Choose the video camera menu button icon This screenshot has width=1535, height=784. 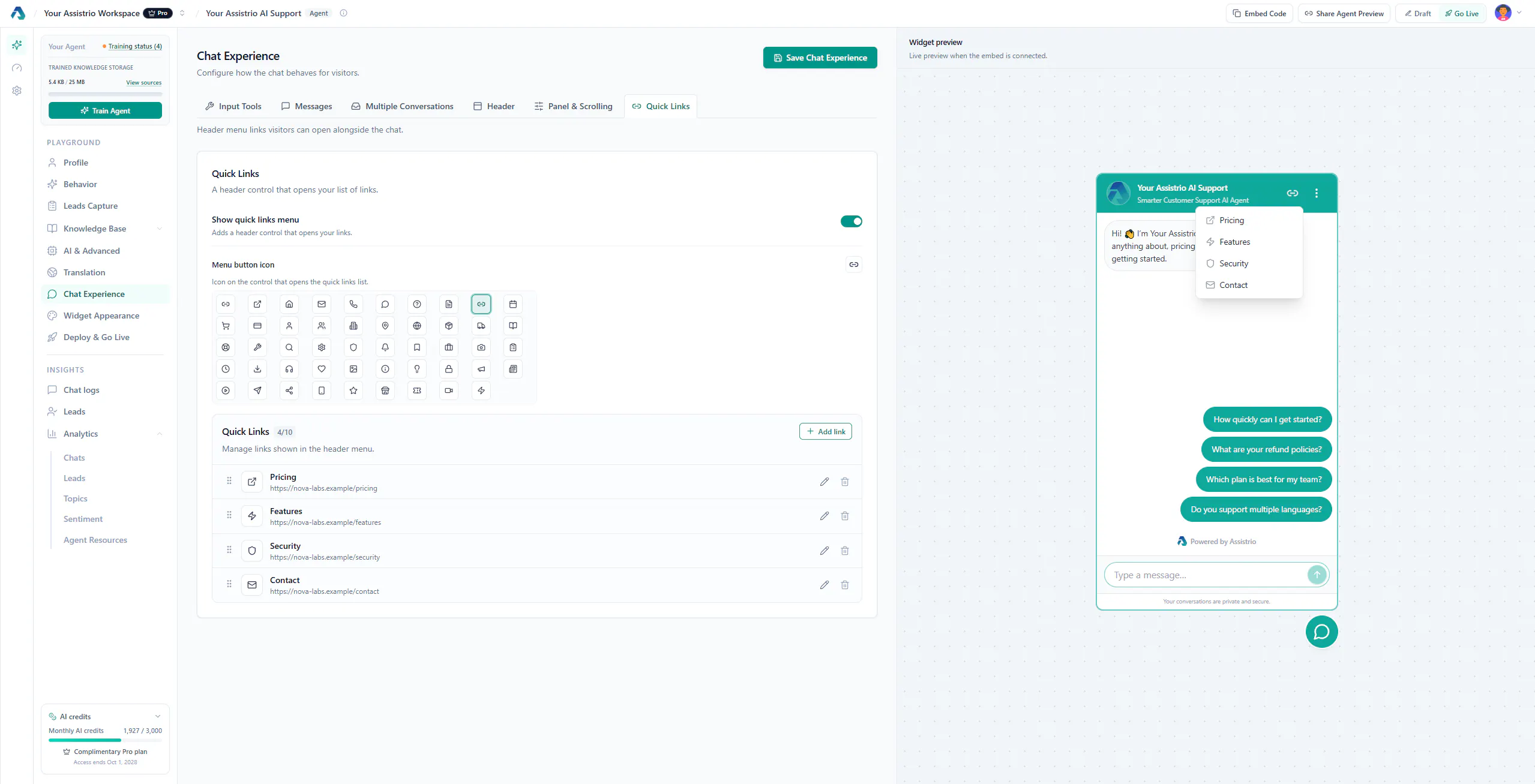pyautogui.click(x=449, y=391)
